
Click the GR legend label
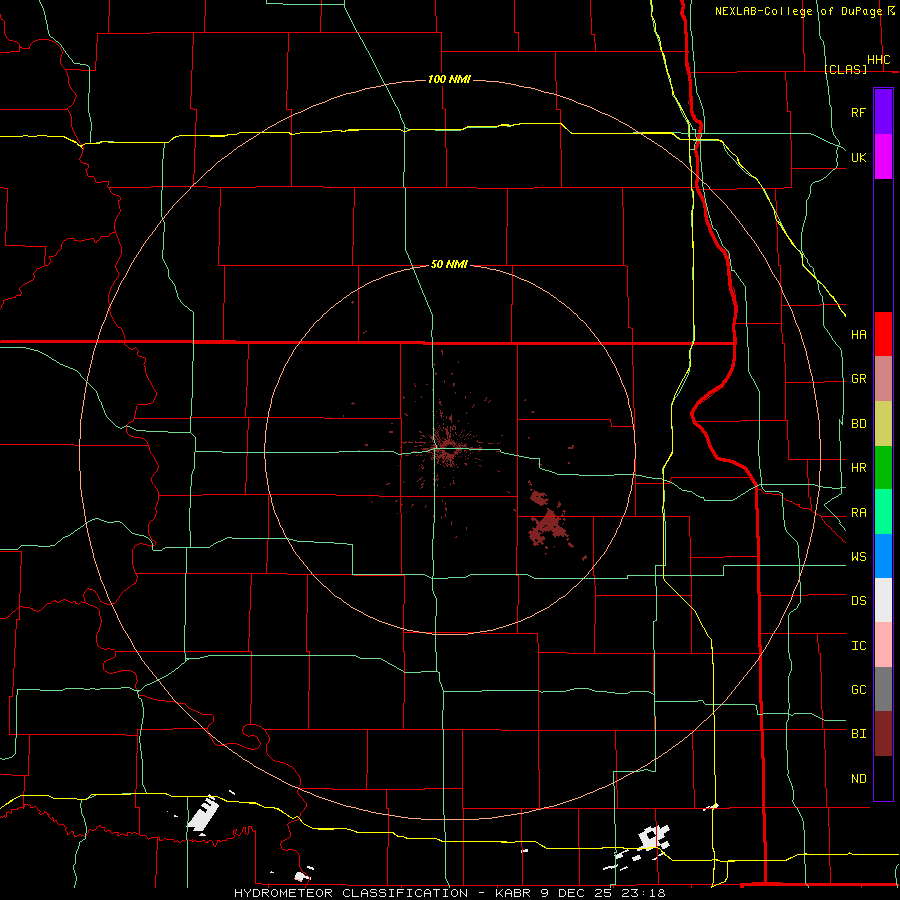[858, 379]
